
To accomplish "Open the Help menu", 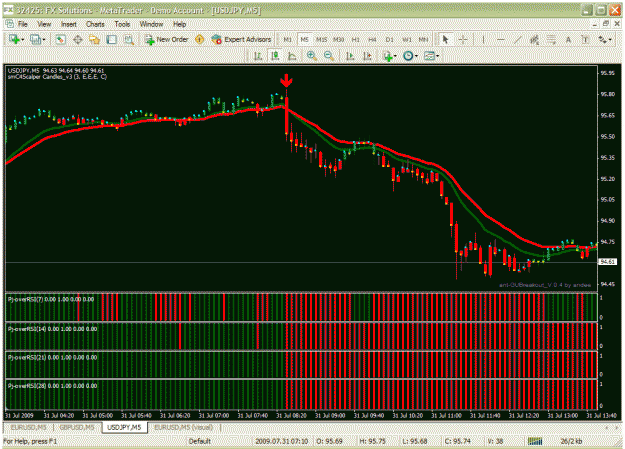I will 180,24.
